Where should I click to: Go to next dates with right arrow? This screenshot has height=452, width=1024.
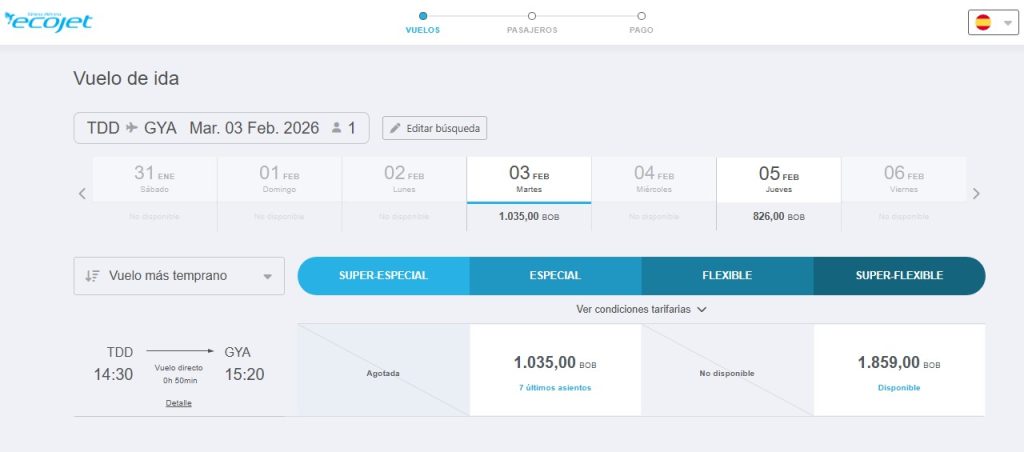click(976, 194)
